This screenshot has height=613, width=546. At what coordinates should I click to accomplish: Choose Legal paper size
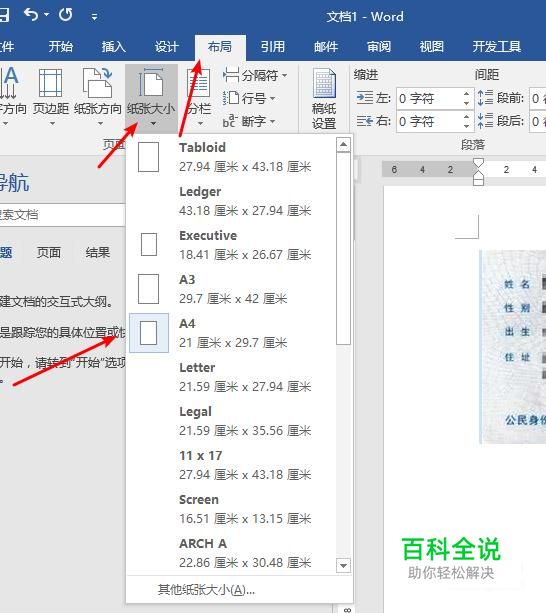(231, 421)
